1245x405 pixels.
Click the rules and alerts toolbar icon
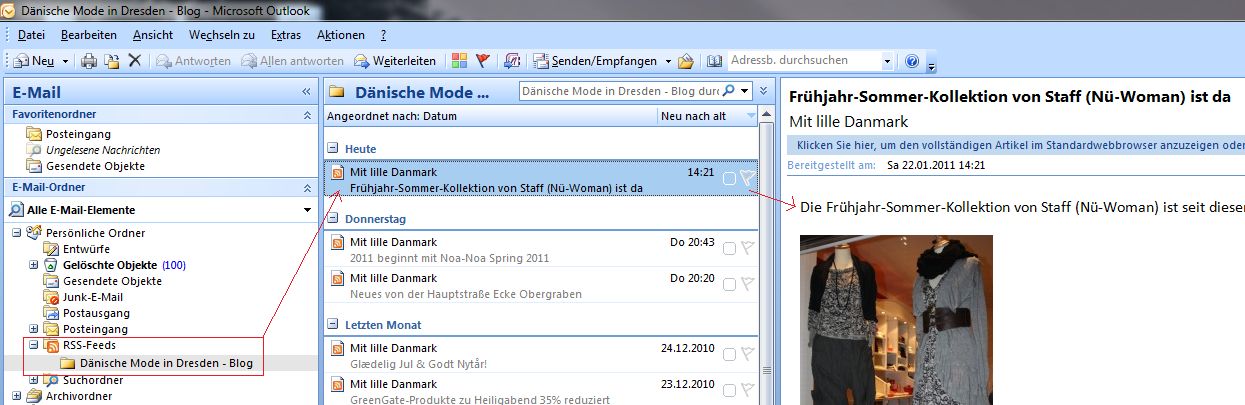513,61
